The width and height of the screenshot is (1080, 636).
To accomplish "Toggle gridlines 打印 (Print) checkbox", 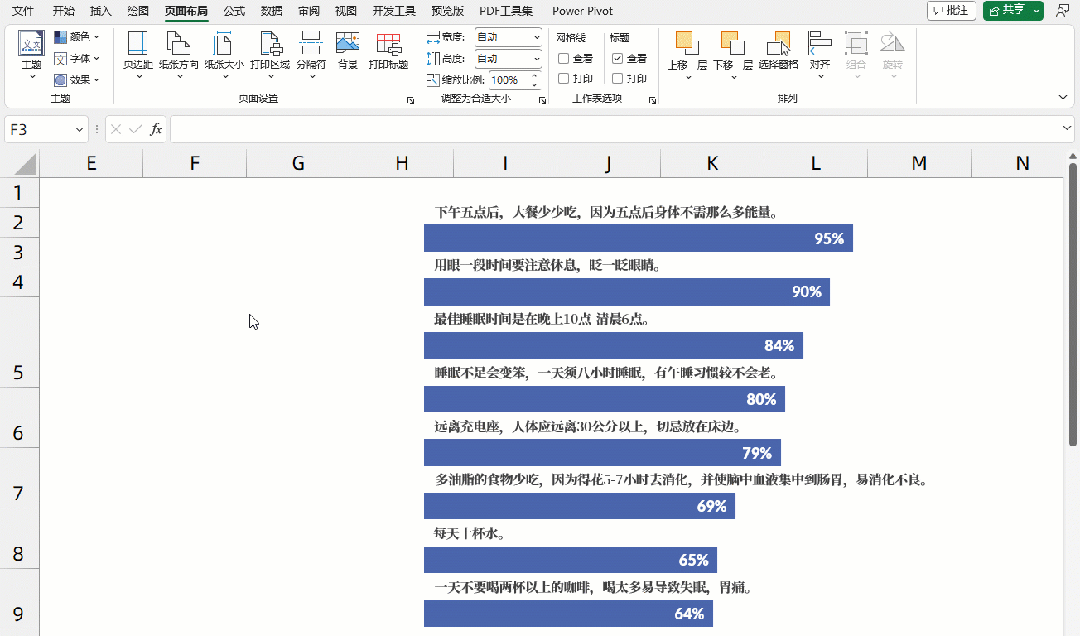I will point(563,79).
